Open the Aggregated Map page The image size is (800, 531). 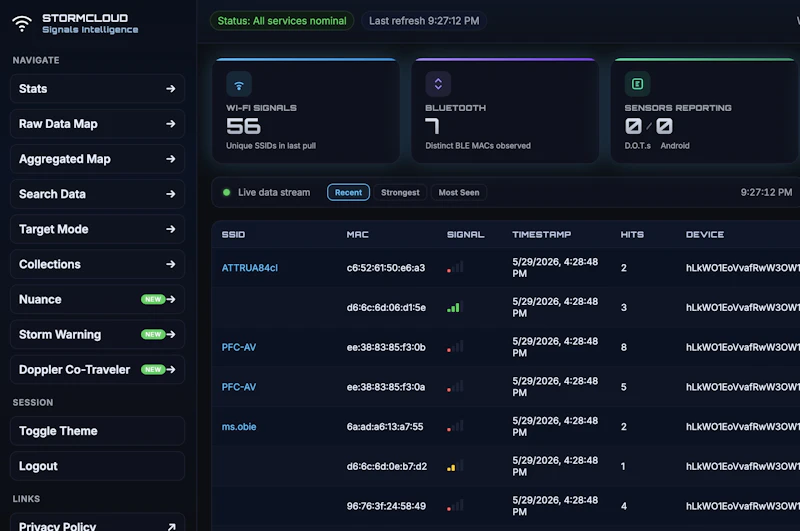coord(97,159)
